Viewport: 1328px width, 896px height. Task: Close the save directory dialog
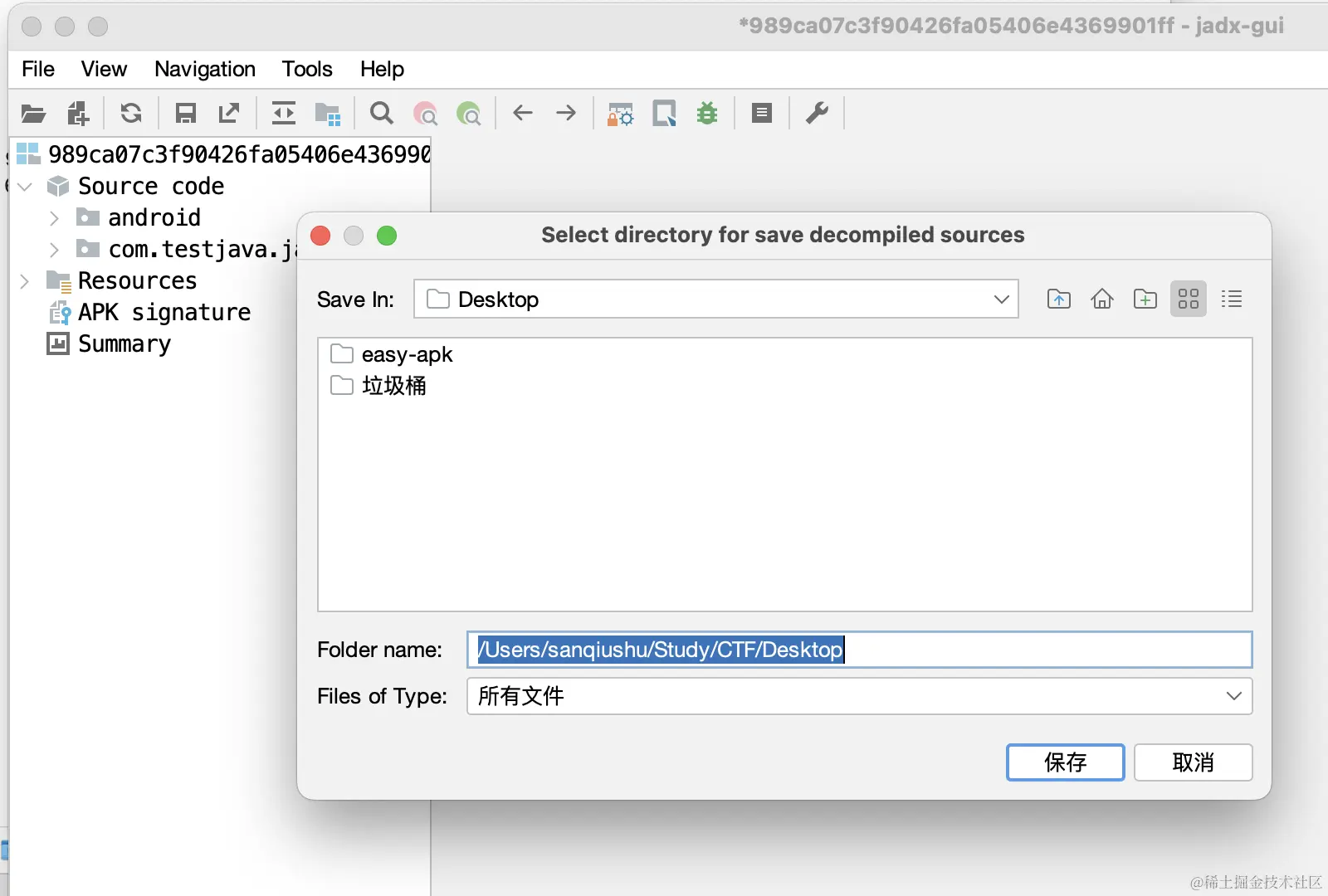pos(320,236)
